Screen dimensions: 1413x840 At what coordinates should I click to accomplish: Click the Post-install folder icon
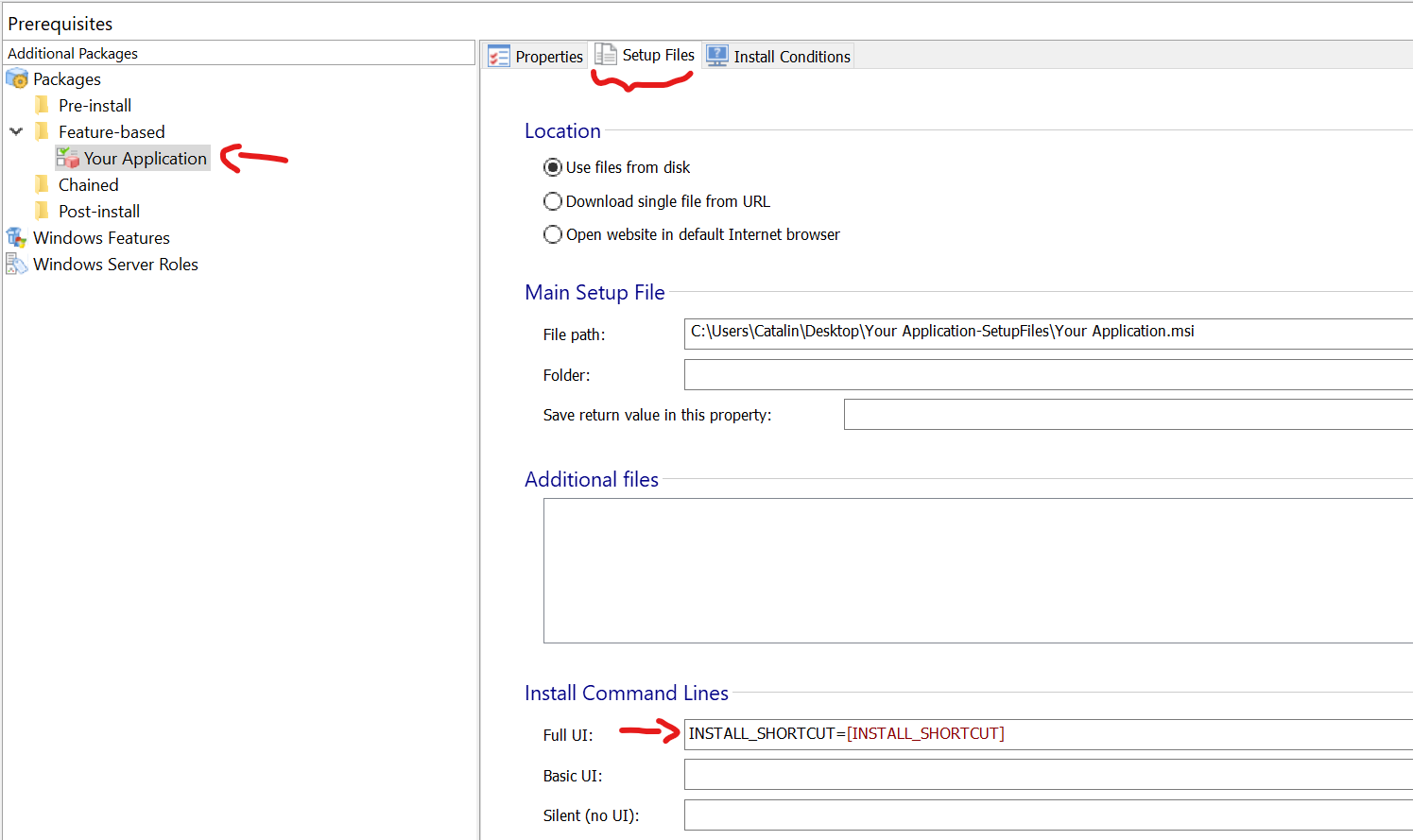42,211
